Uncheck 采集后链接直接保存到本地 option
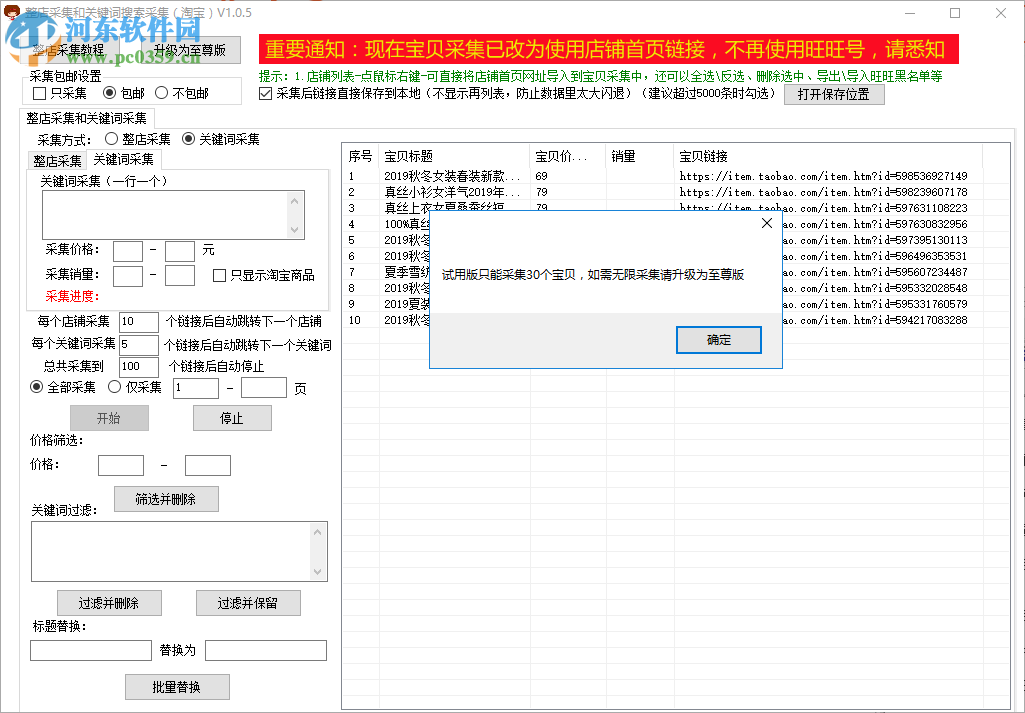 point(265,95)
